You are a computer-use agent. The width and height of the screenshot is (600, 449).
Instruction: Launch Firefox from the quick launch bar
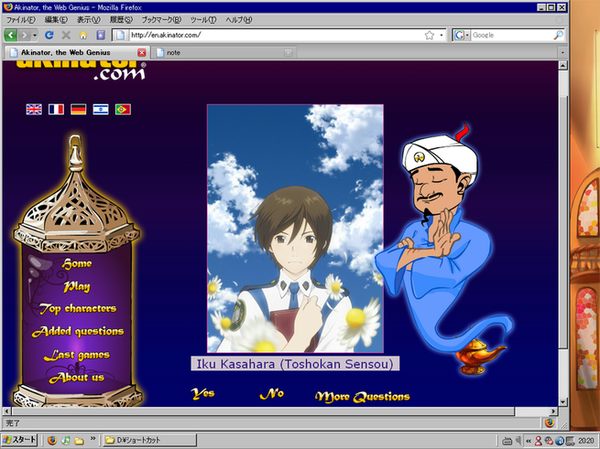(52, 441)
